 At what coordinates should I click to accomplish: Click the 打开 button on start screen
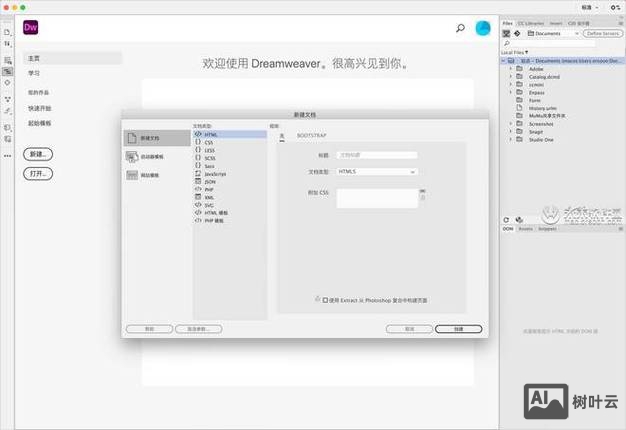[x=38, y=174]
